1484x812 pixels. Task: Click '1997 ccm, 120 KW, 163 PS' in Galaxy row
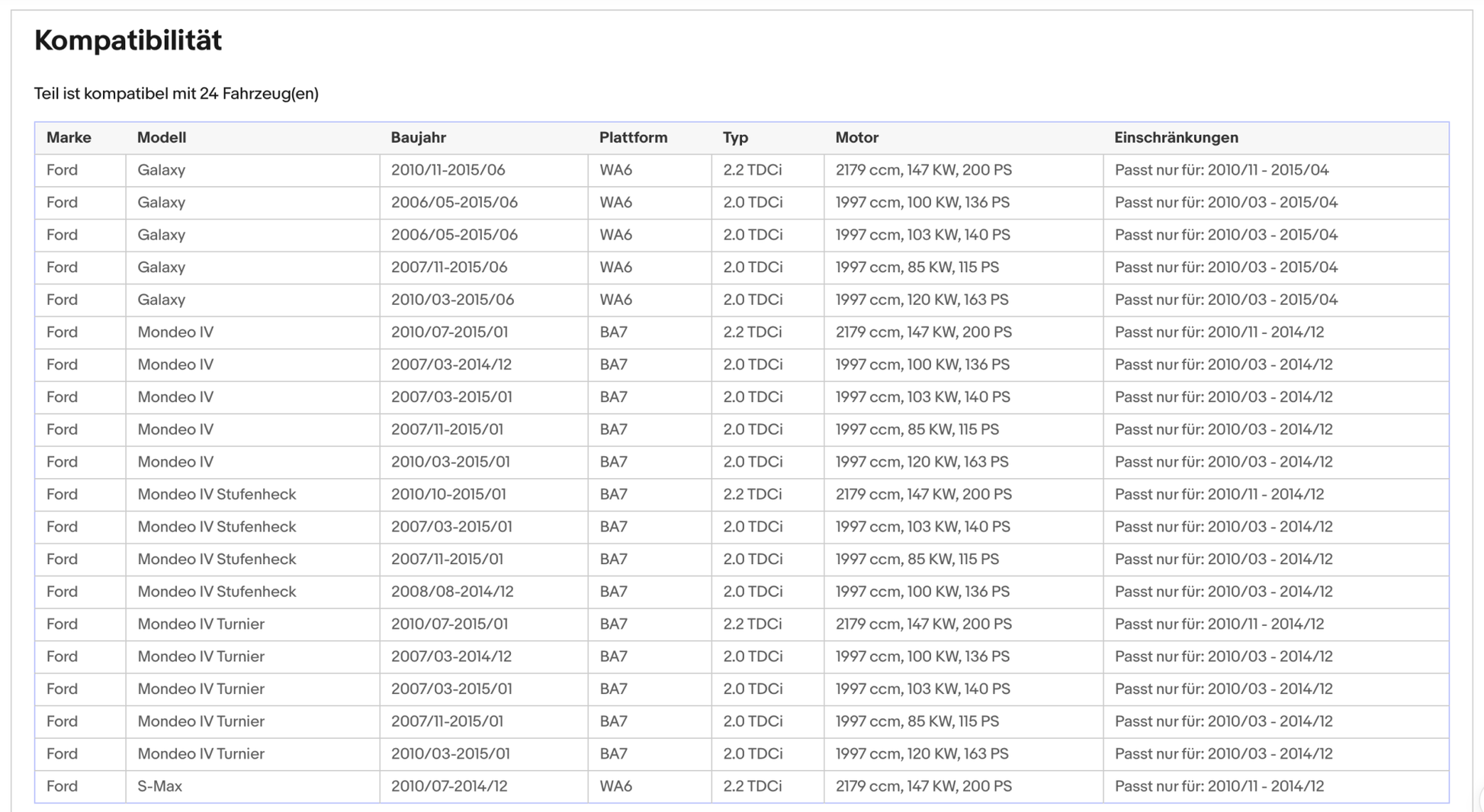coord(922,300)
